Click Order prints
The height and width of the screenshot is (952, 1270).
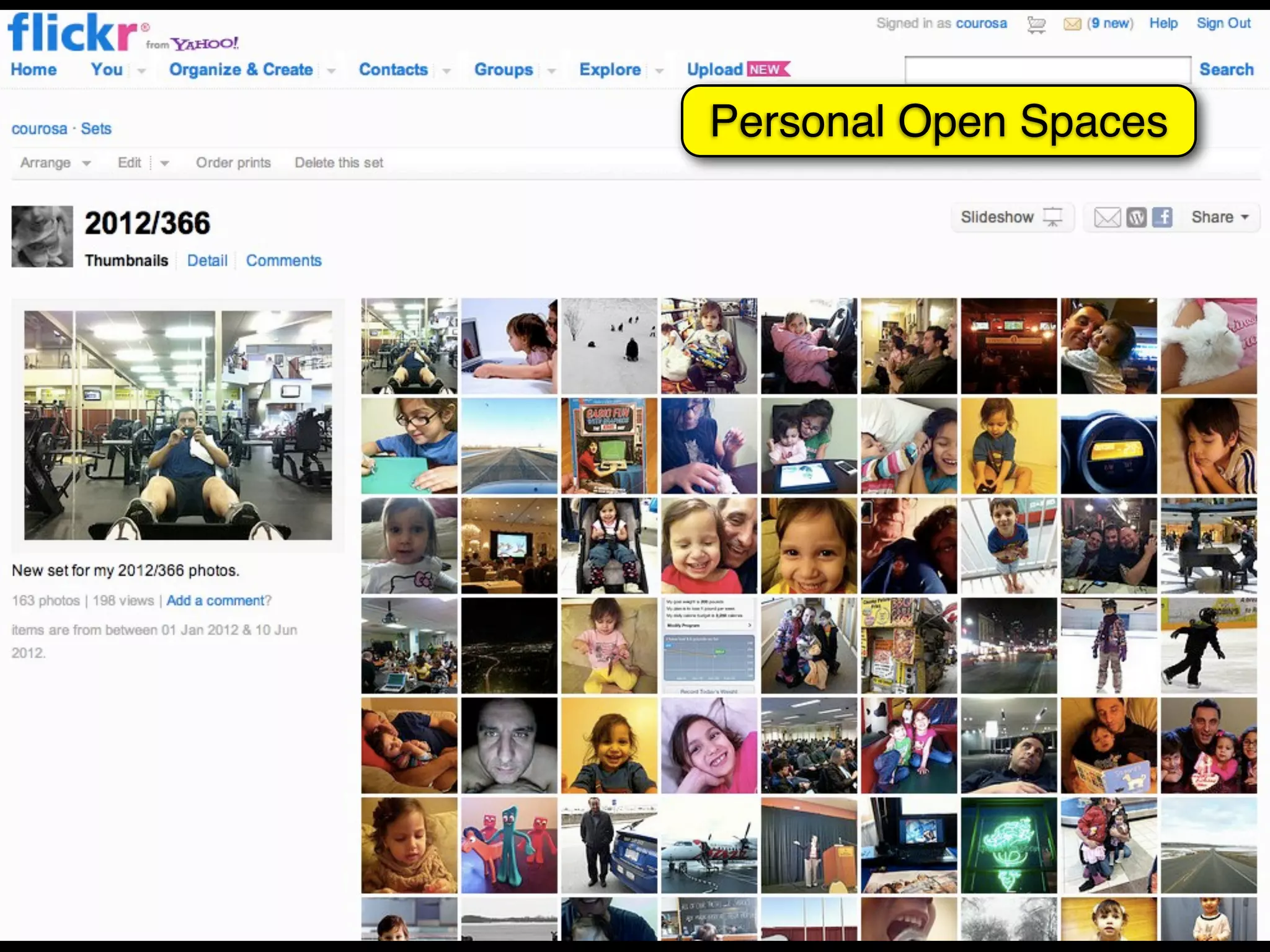coord(233,163)
